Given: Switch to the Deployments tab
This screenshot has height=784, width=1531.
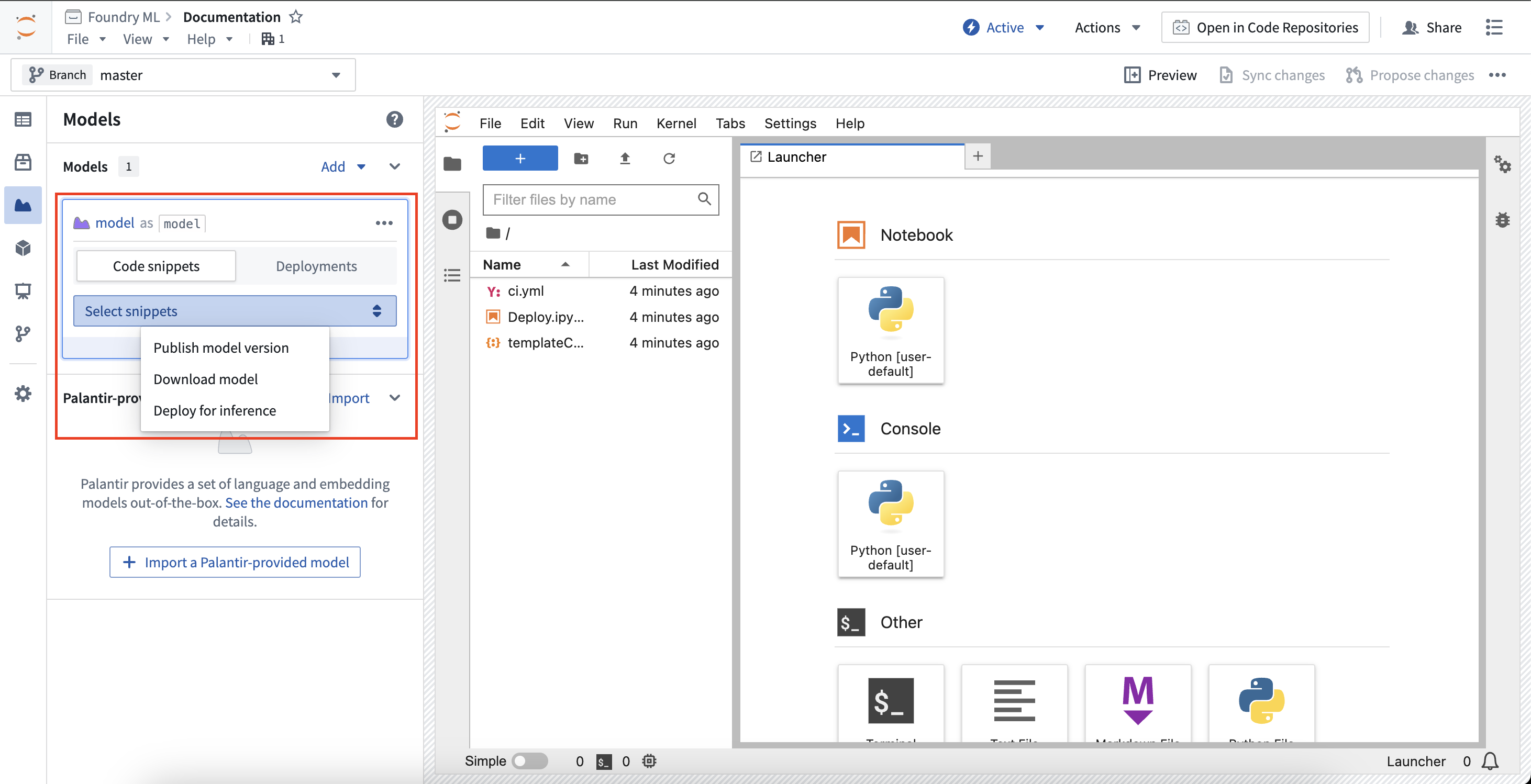Looking at the screenshot, I should 316,266.
